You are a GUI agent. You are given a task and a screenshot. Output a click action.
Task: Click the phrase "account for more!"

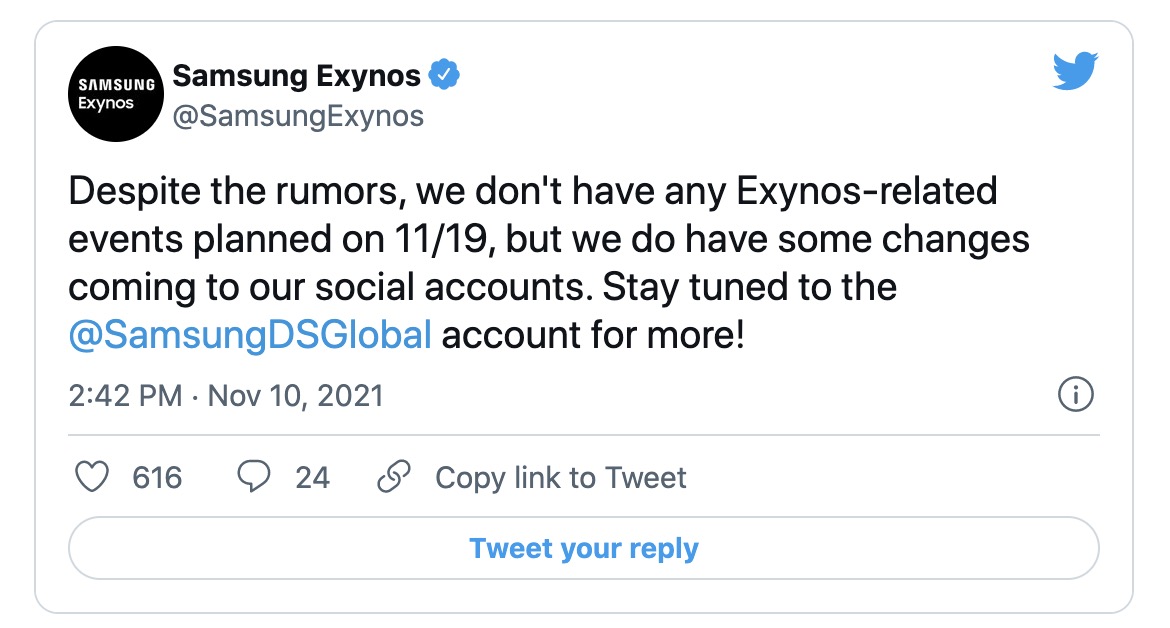[593, 335]
